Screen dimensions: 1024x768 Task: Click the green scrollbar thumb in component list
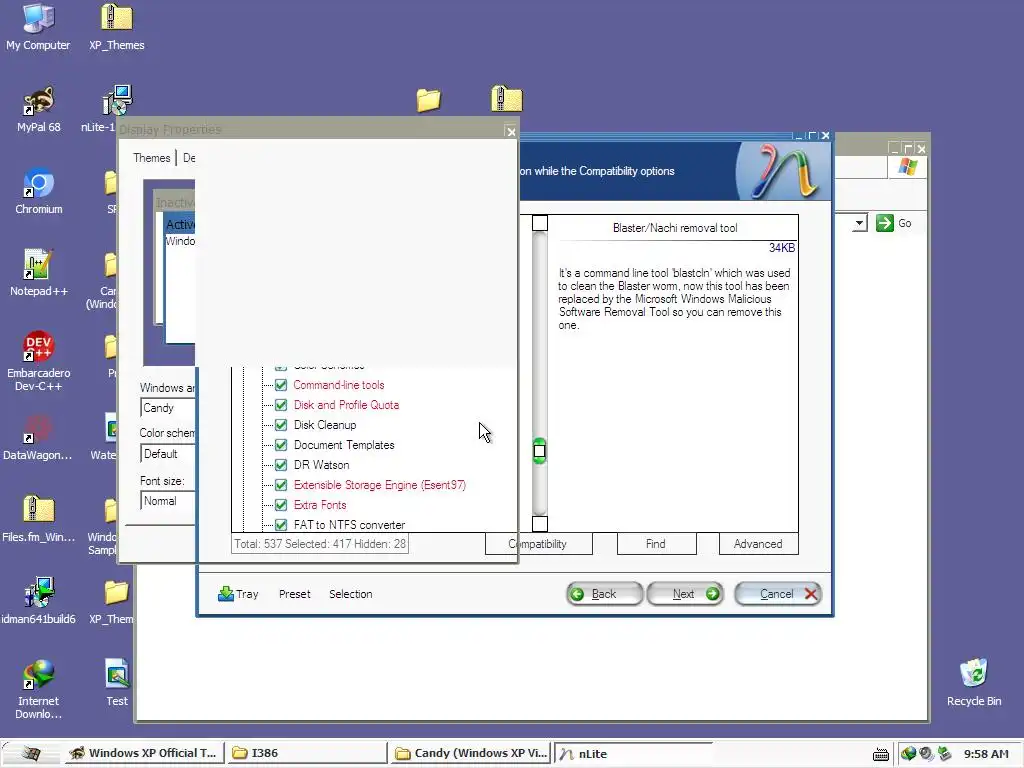(539, 451)
